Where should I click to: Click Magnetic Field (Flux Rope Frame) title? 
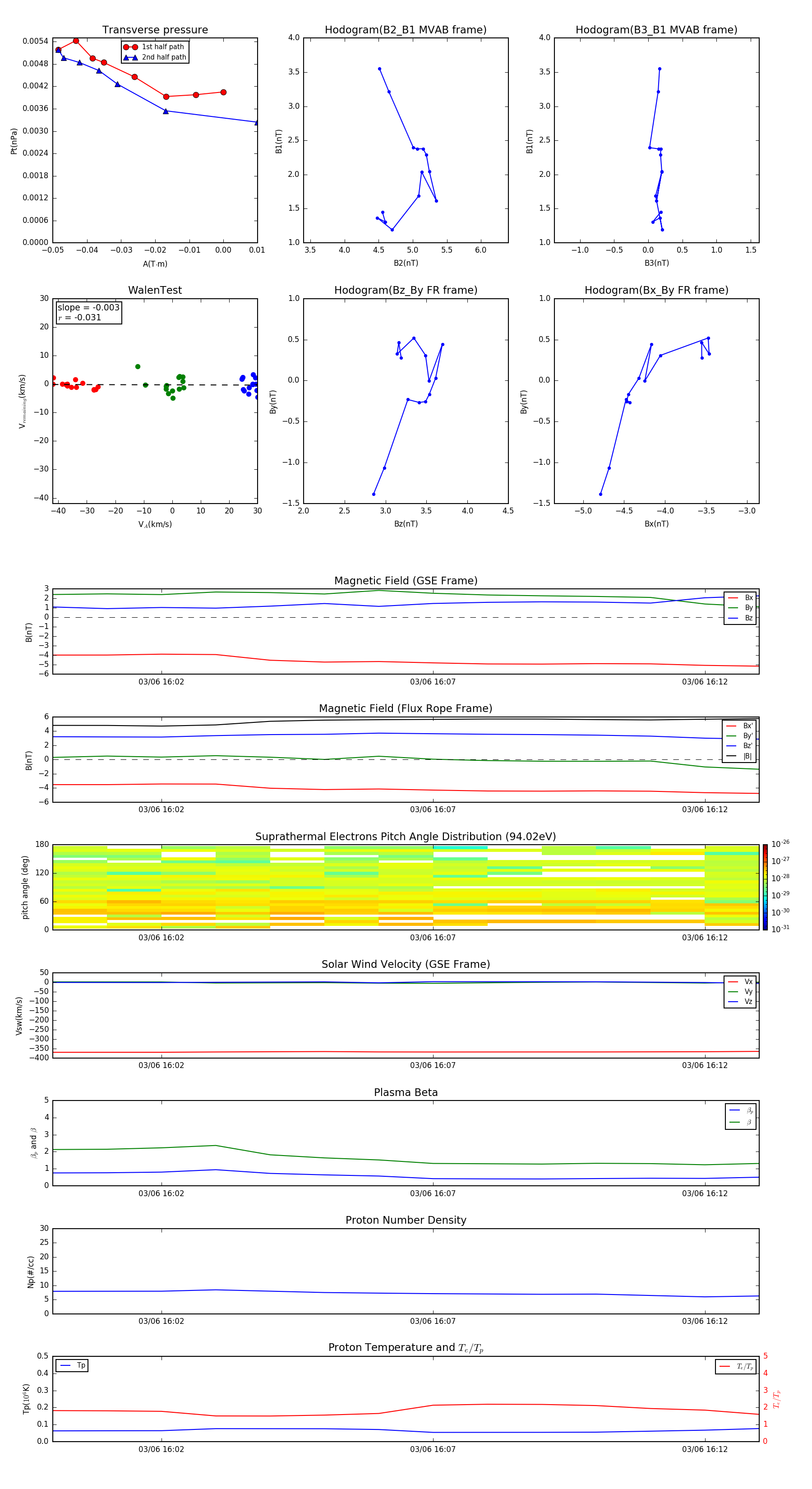(406, 709)
